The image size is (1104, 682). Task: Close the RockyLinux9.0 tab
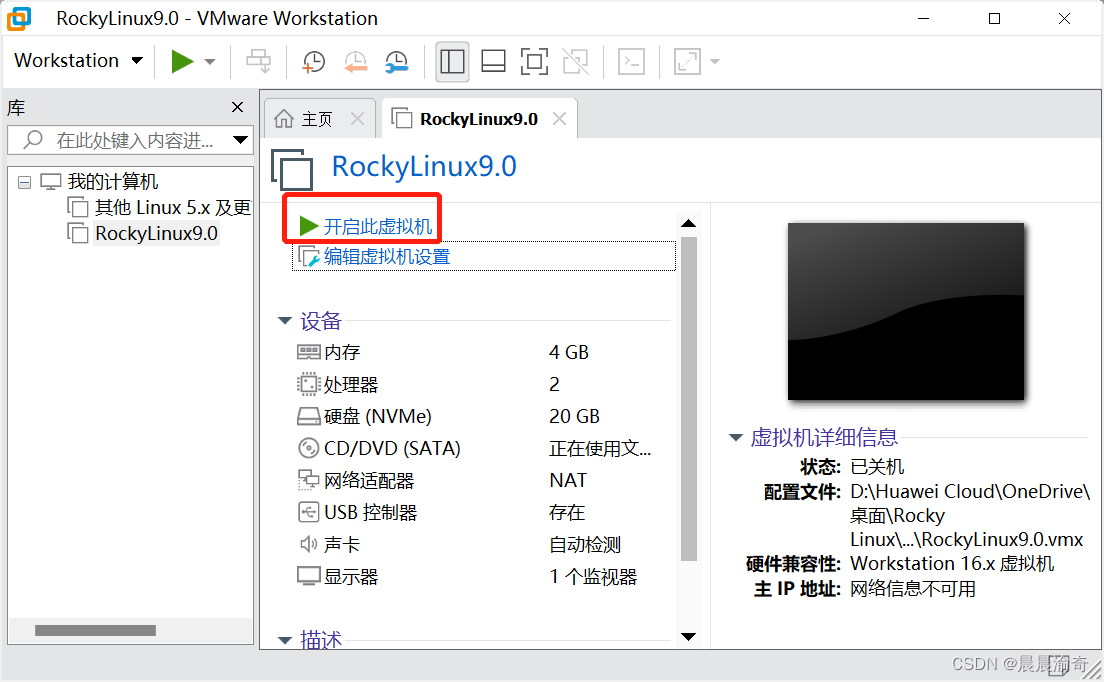pyautogui.click(x=560, y=119)
